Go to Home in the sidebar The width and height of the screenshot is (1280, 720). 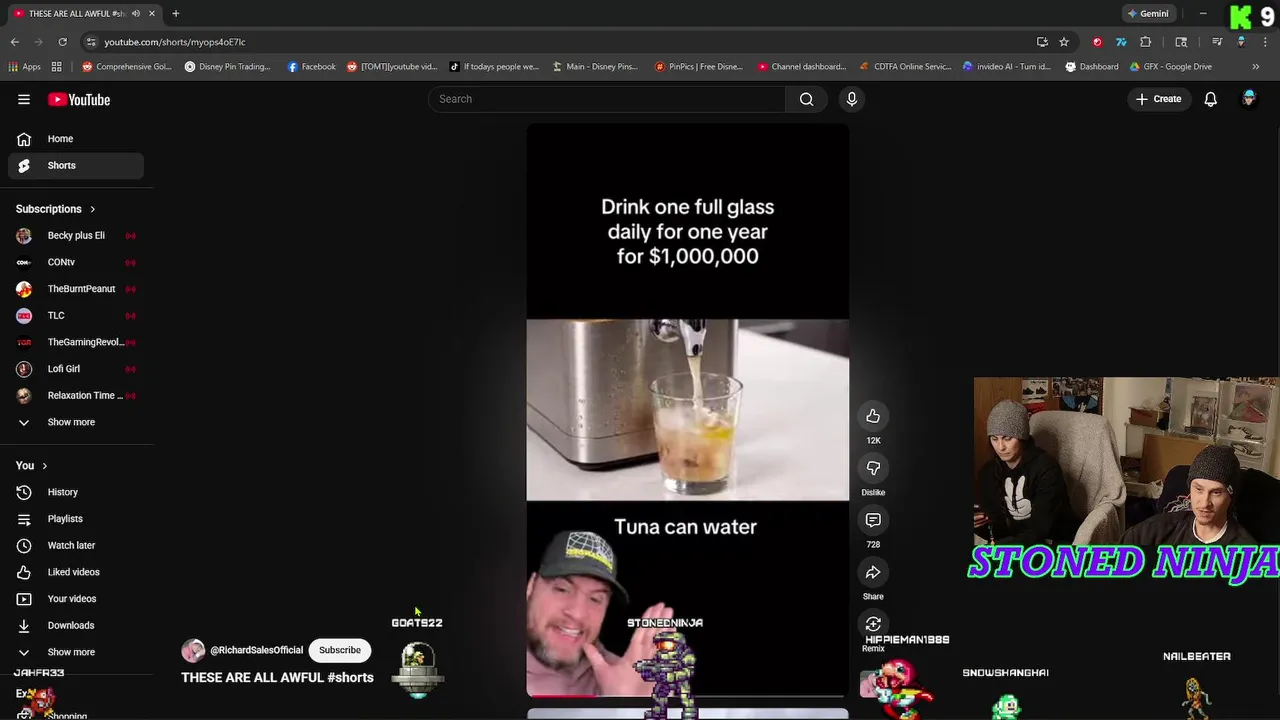tap(76, 139)
